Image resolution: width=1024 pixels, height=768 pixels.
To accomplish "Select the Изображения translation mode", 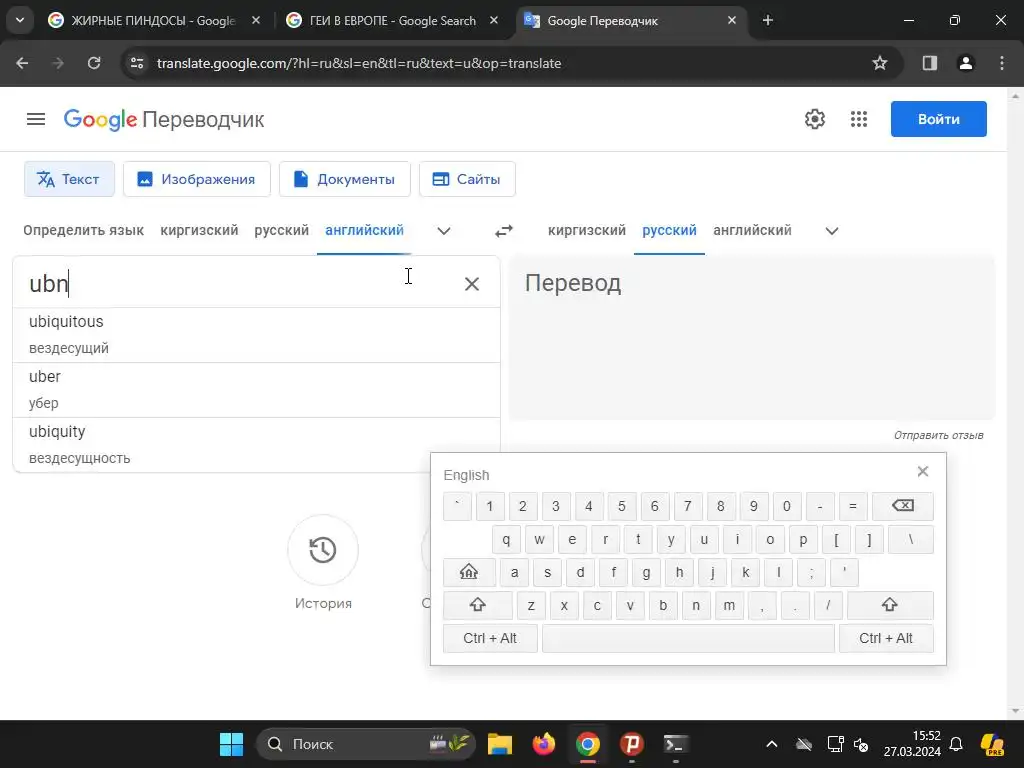I will pyautogui.click(x=197, y=179).
